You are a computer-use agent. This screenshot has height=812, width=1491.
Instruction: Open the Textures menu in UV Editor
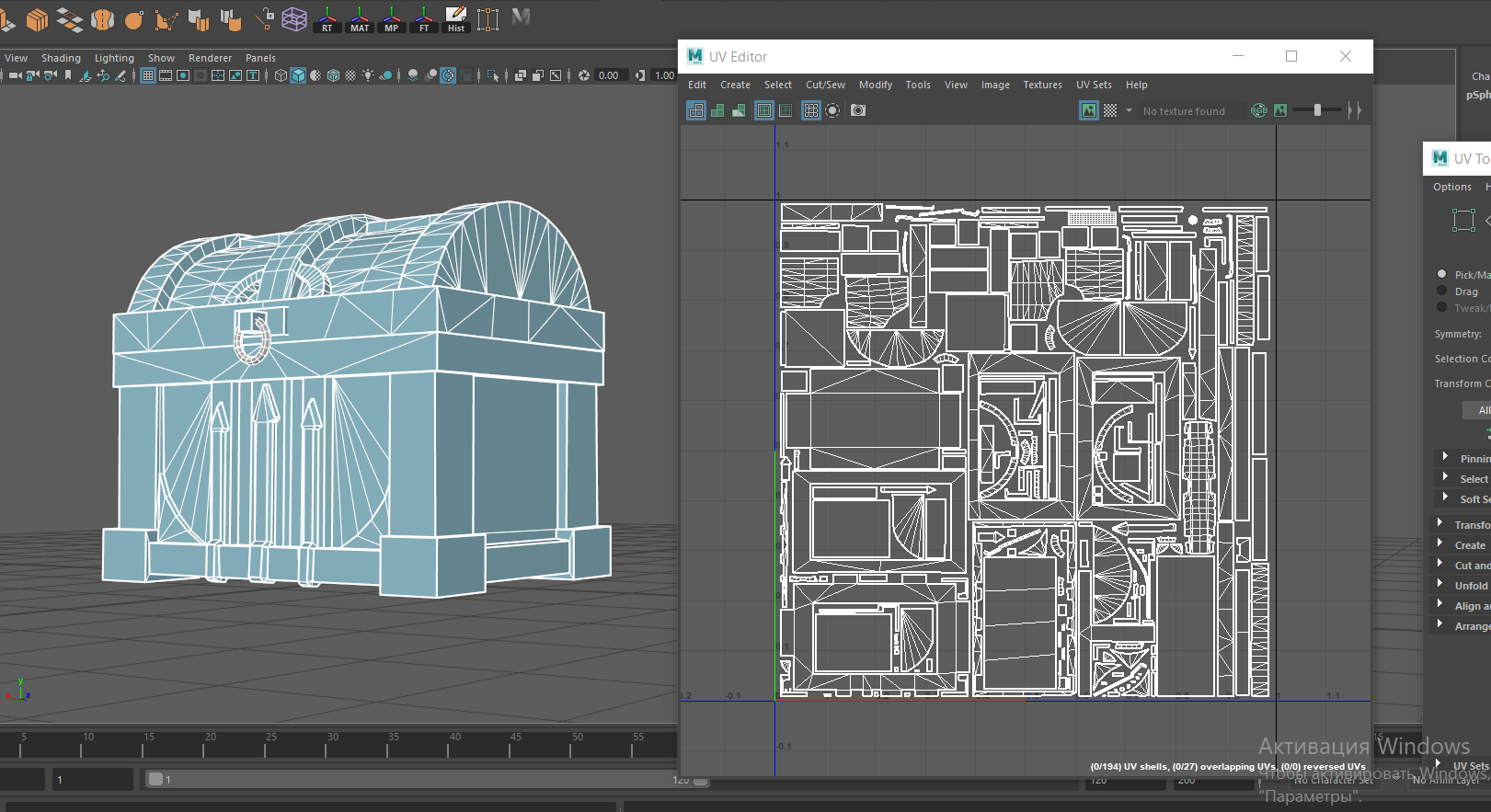1042,85
